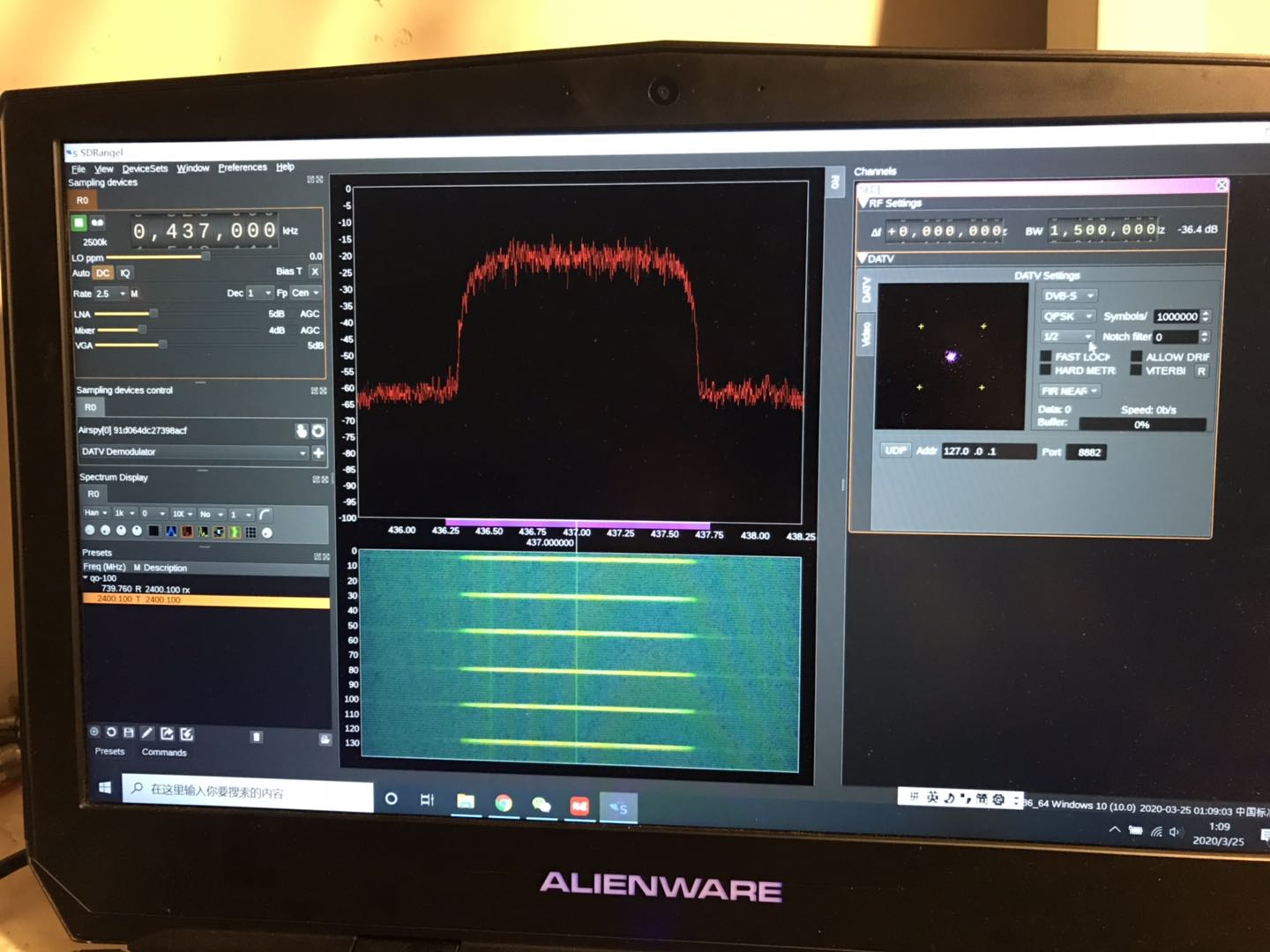Enable the VITERBI checkbox
The height and width of the screenshot is (952, 1270).
coord(1136,371)
